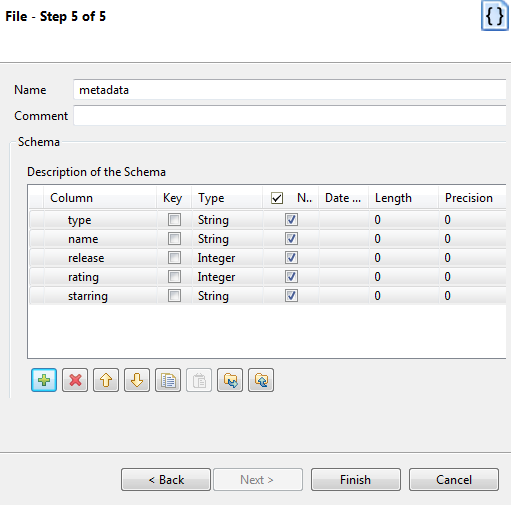
Task: Open Type cell Integer for release row
Action: (x=227, y=258)
